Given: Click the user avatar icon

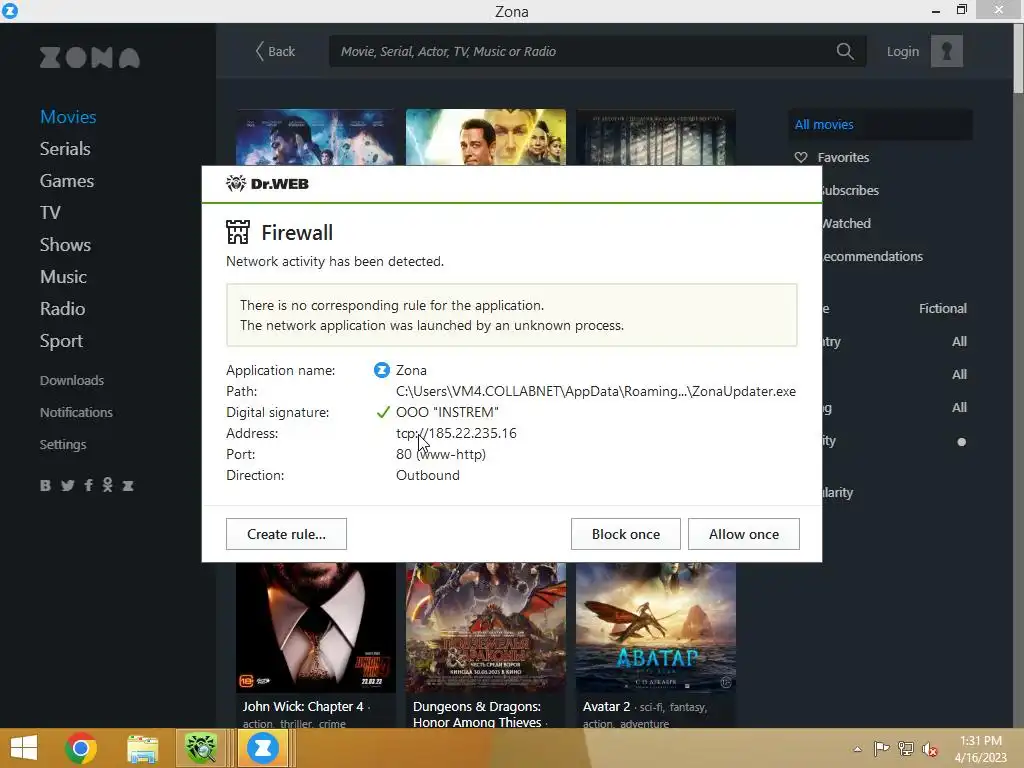Looking at the screenshot, I should pos(946,52).
